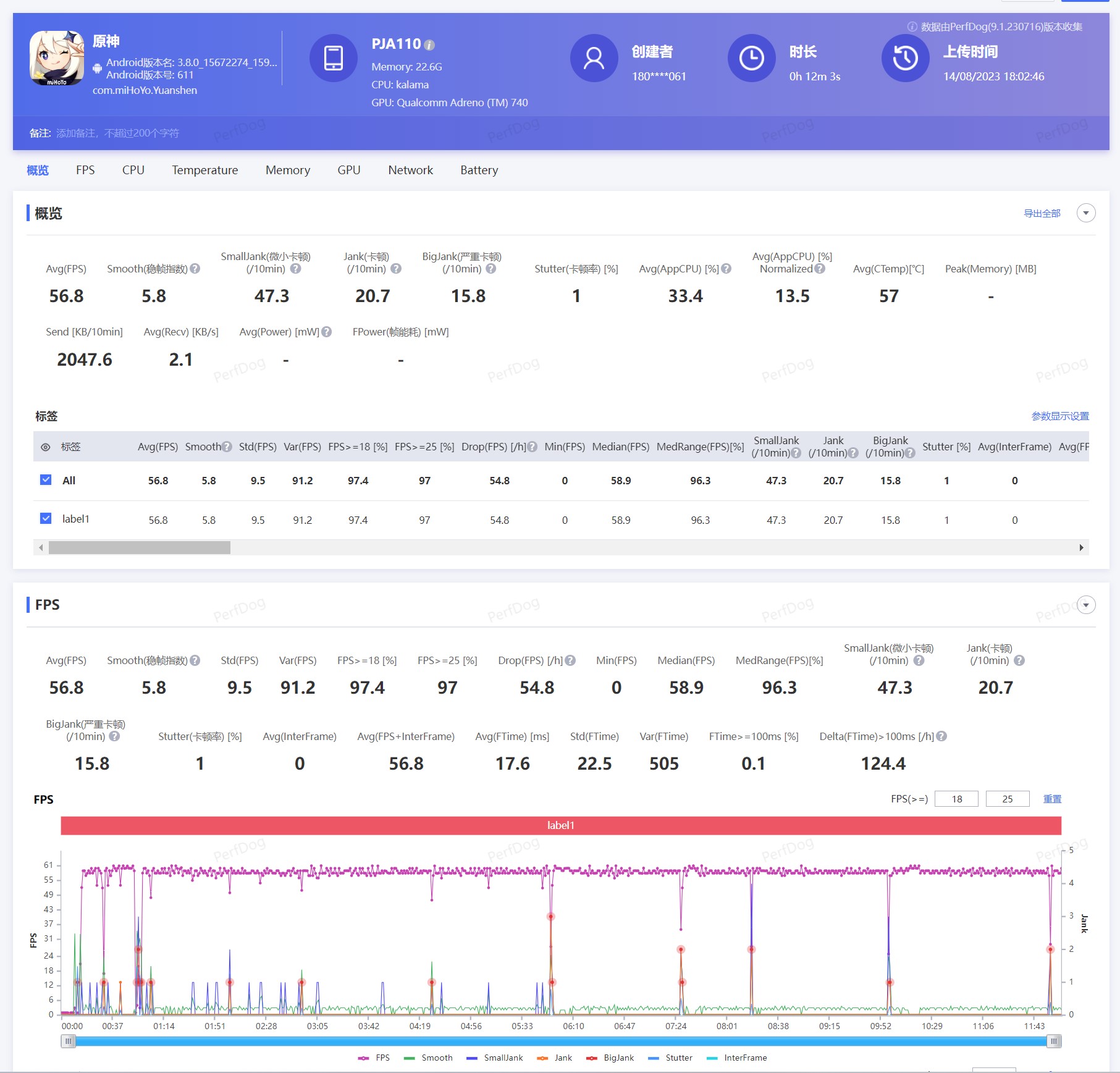Click the table scroll right arrow
Image resolution: width=1120 pixels, height=1073 pixels.
pos(1081,547)
